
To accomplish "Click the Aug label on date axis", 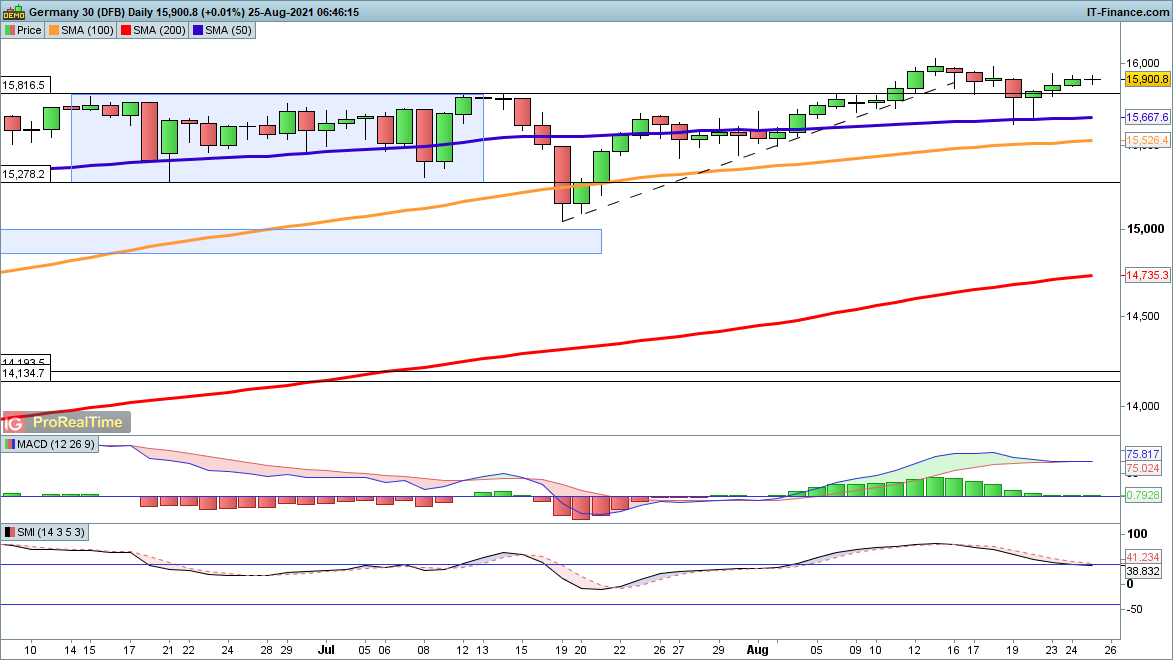I will click(759, 650).
